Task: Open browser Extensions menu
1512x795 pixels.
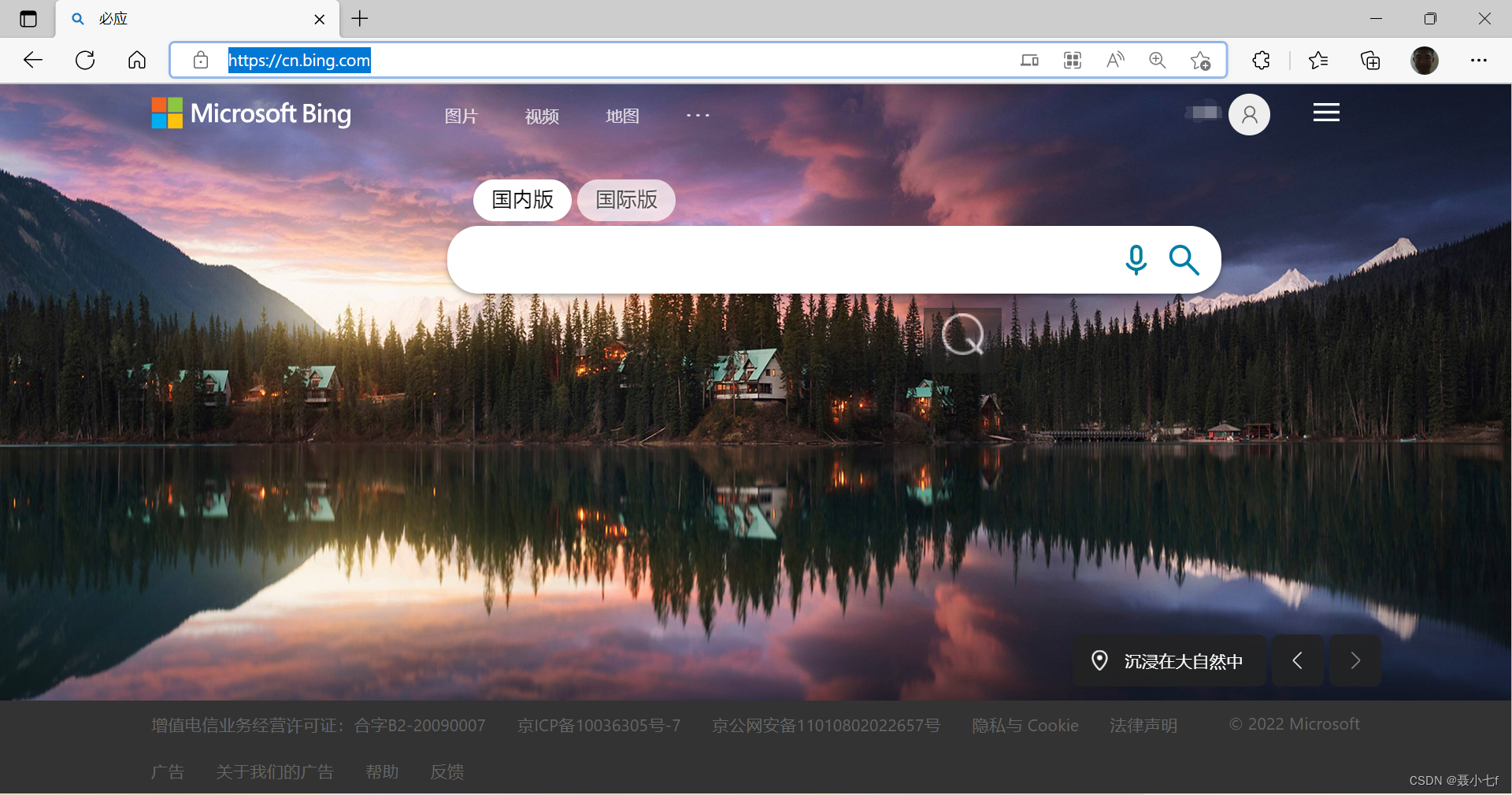Action: (x=1262, y=60)
